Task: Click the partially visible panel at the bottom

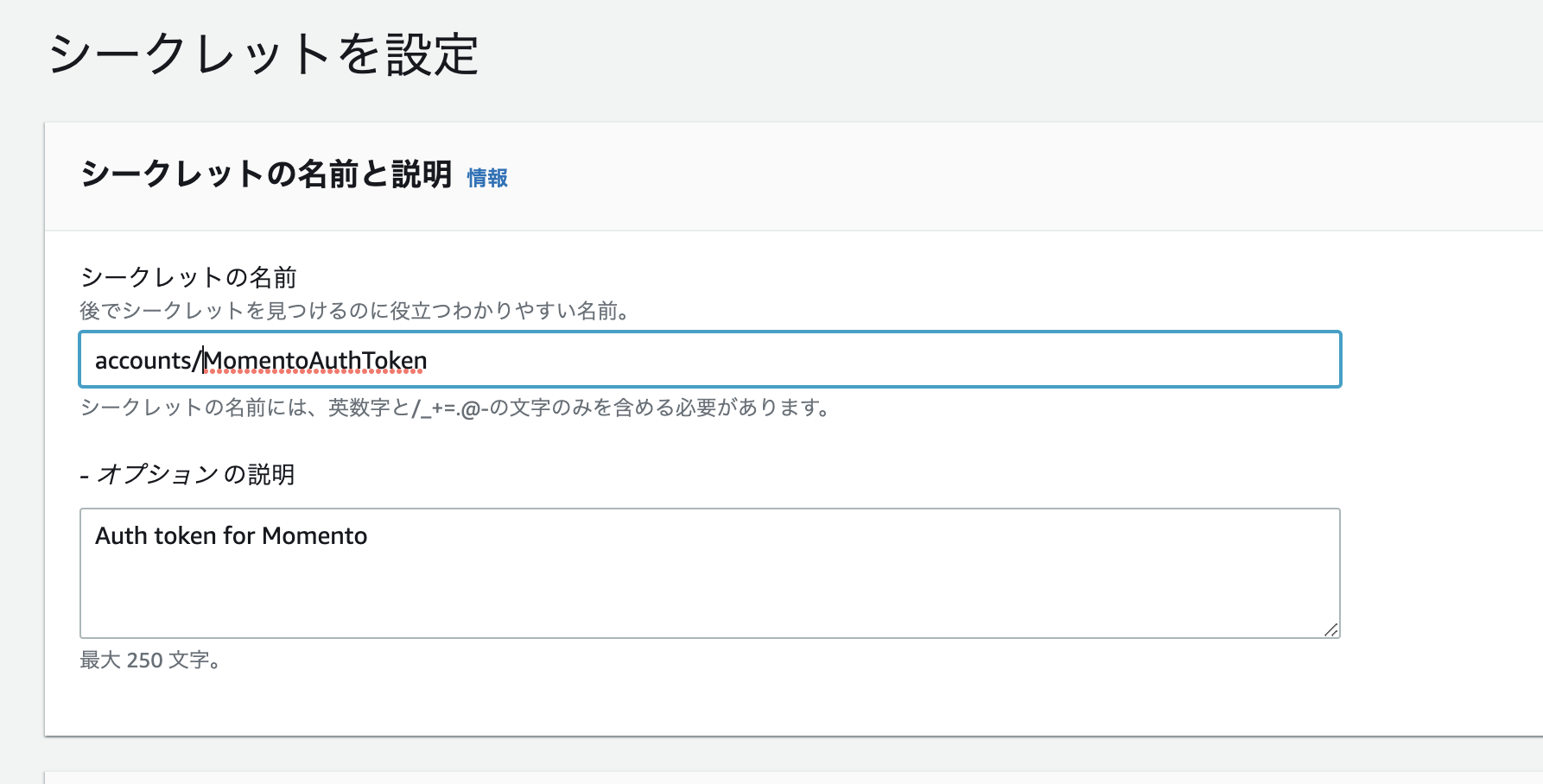Action: [793, 777]
